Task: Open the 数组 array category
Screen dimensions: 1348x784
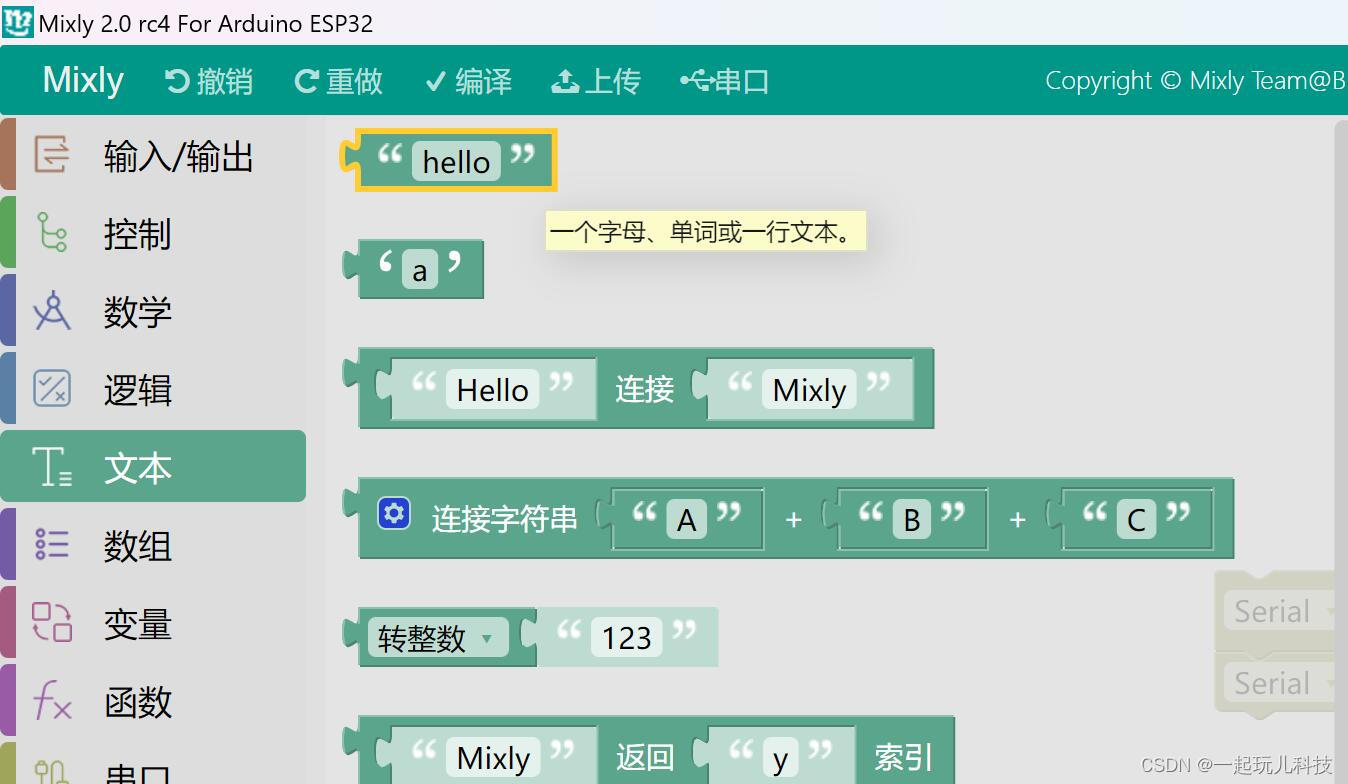Action: (153, 545)
